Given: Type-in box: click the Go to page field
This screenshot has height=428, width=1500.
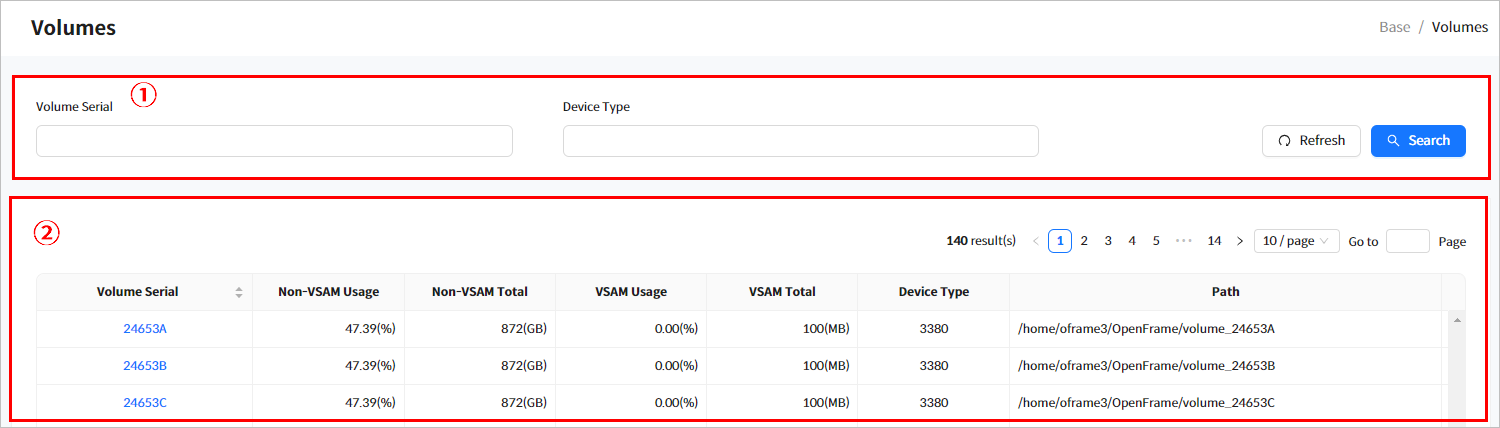Looking at the screenshot, I should pos(1407,241).
